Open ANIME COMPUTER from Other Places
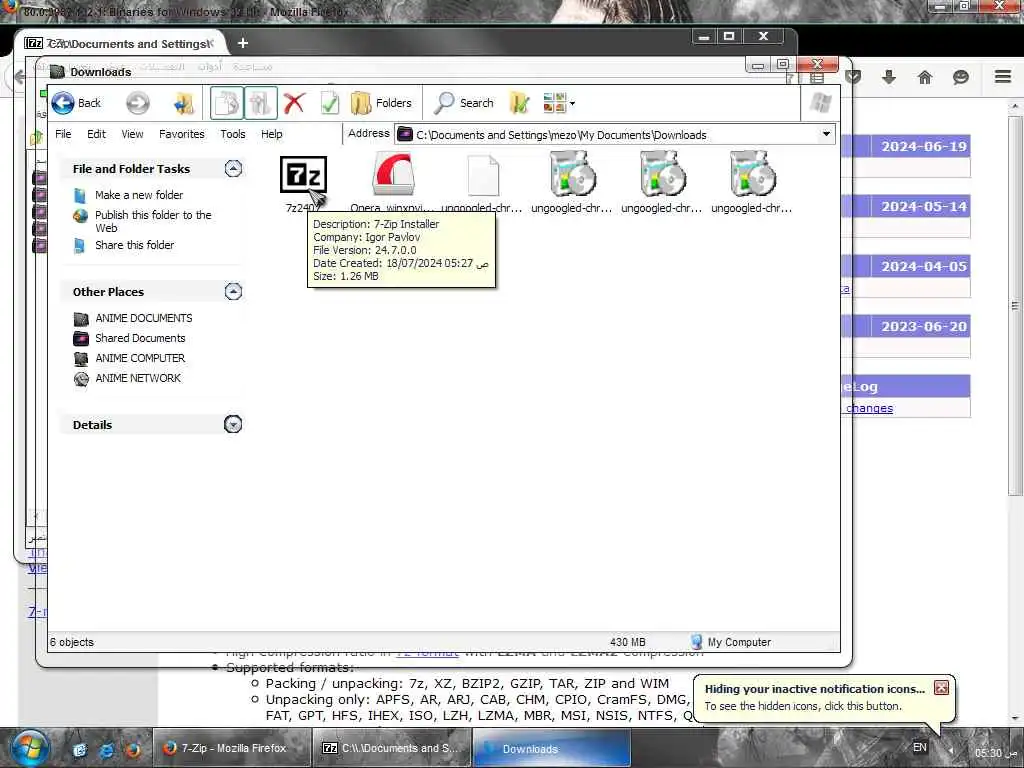 (x=140, y=359)
